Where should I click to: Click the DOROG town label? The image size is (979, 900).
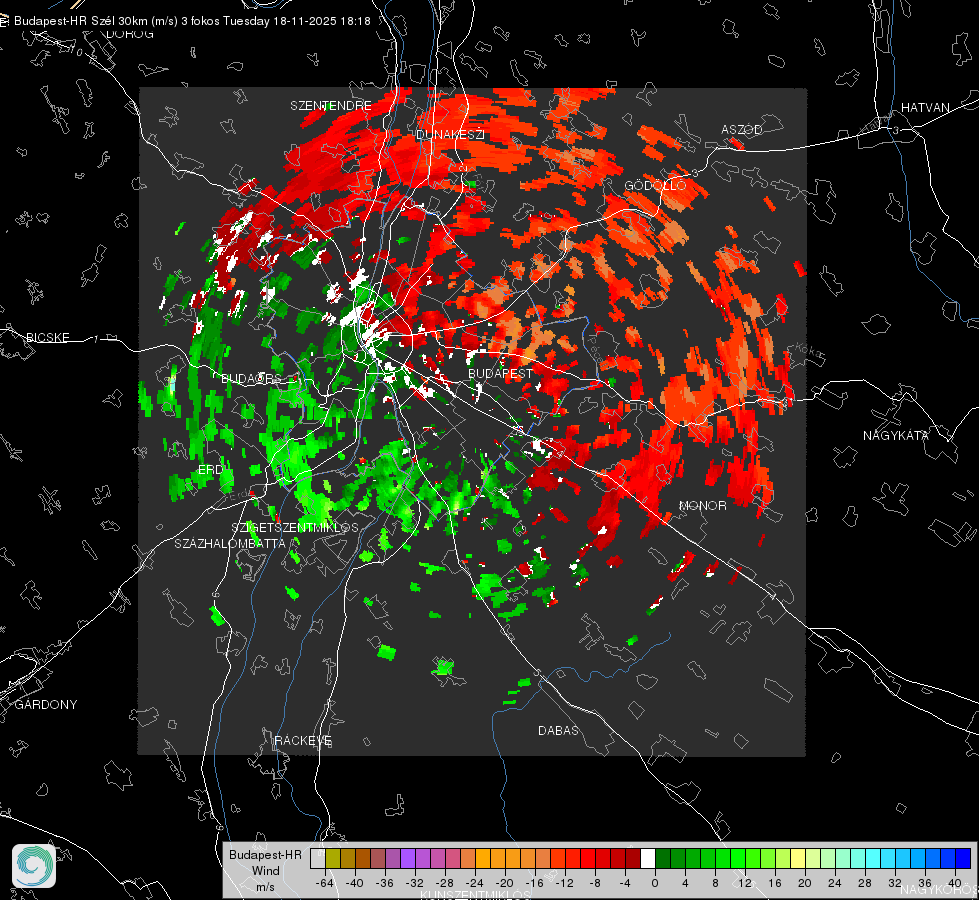(x=130, y=34)
